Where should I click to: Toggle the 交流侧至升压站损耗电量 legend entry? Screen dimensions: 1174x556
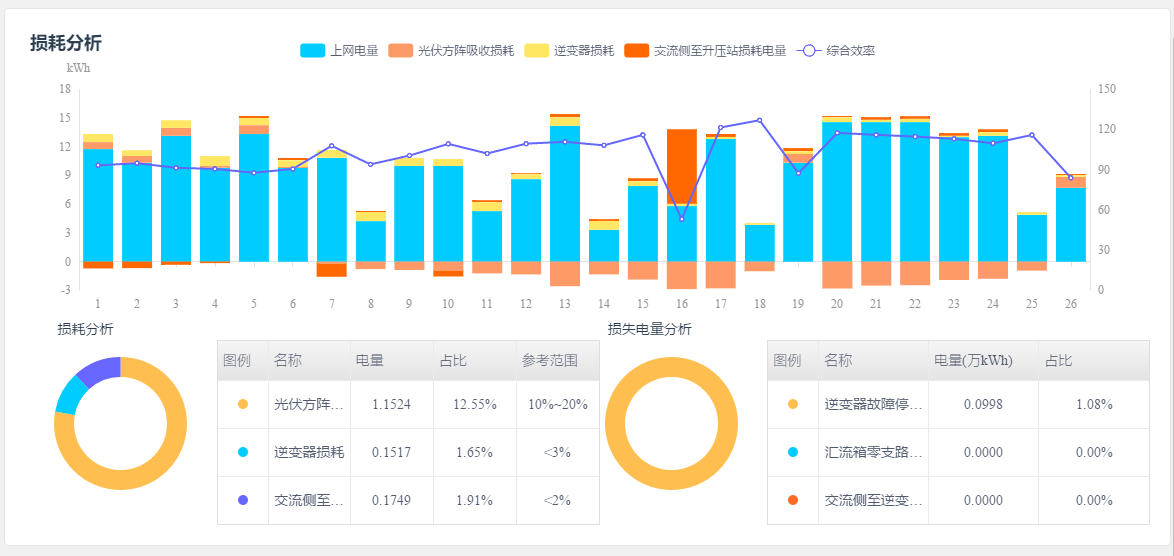coord(704,50)
